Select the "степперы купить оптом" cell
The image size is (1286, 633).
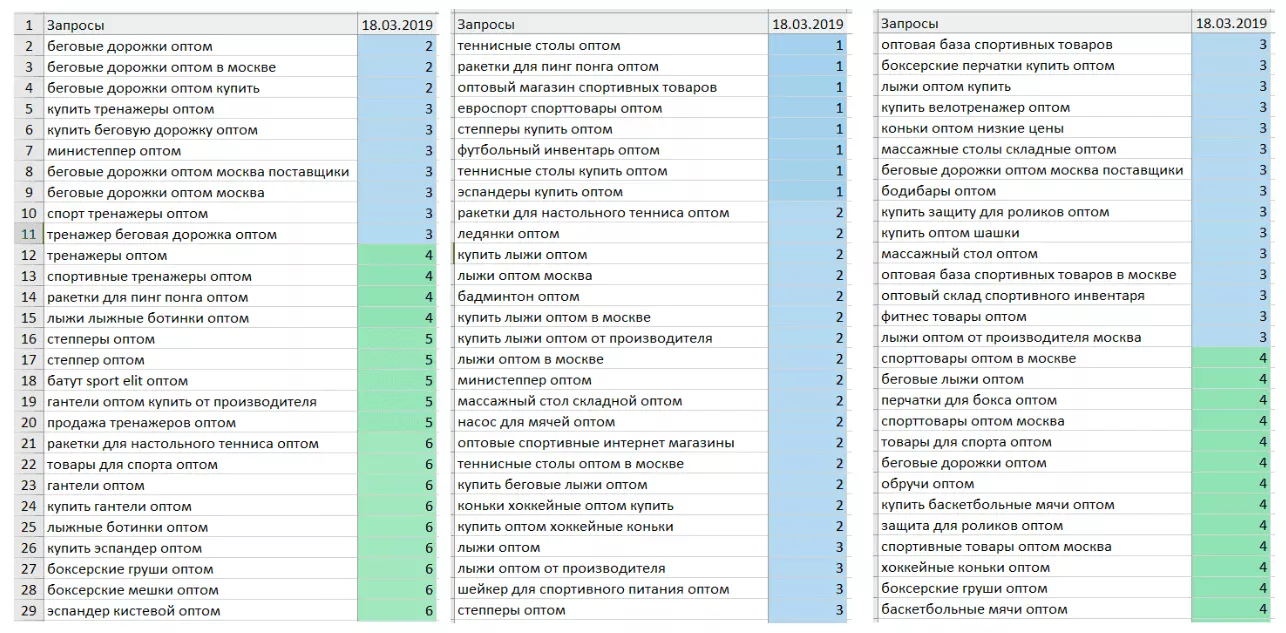point(612,129)
